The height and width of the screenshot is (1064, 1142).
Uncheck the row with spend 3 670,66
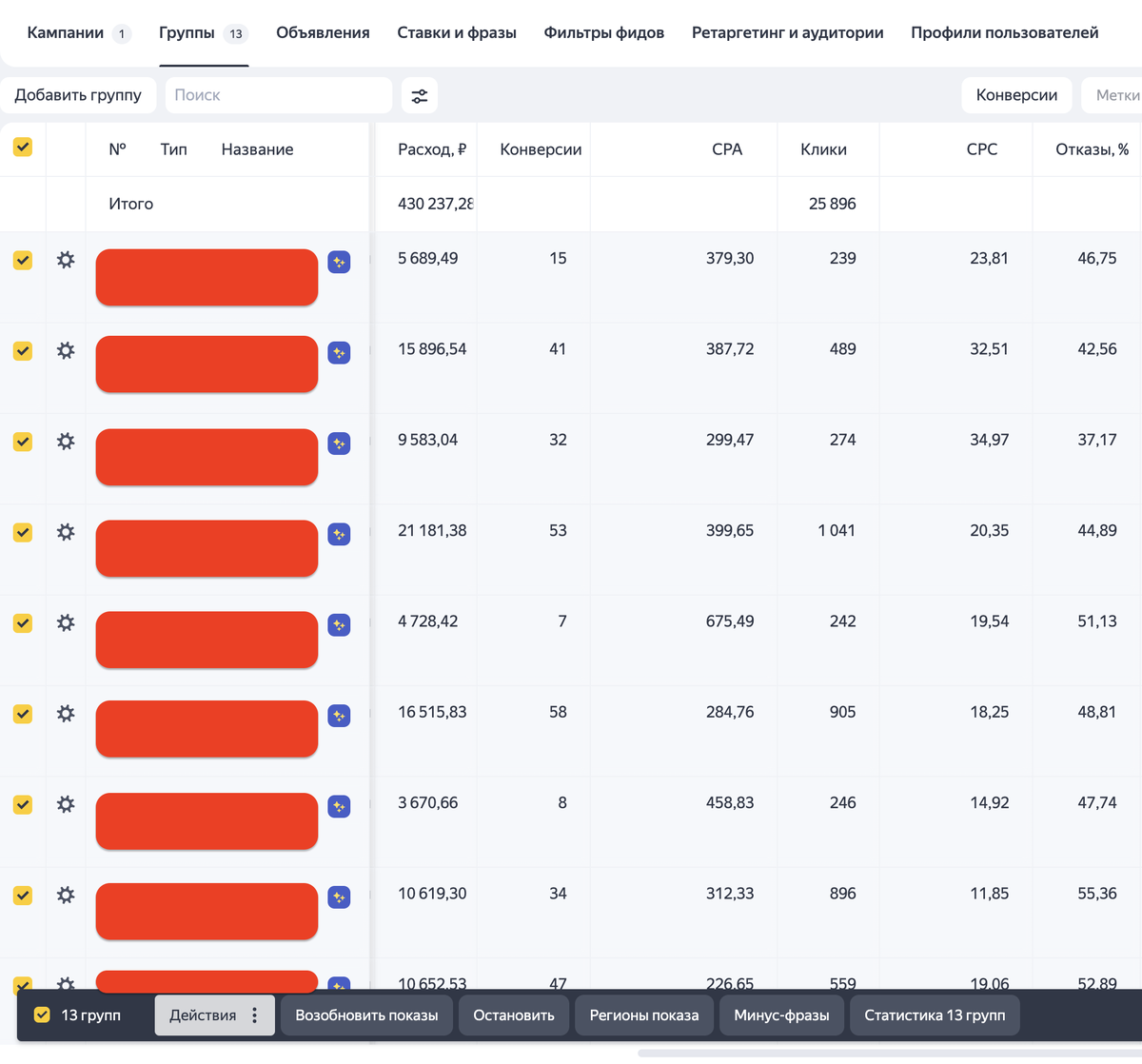(x=23, y=804)
